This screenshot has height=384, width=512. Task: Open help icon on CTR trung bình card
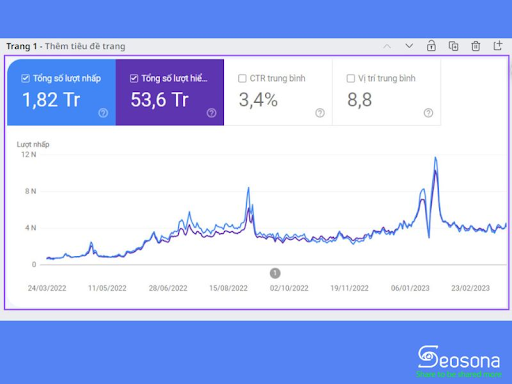[320, 113]
